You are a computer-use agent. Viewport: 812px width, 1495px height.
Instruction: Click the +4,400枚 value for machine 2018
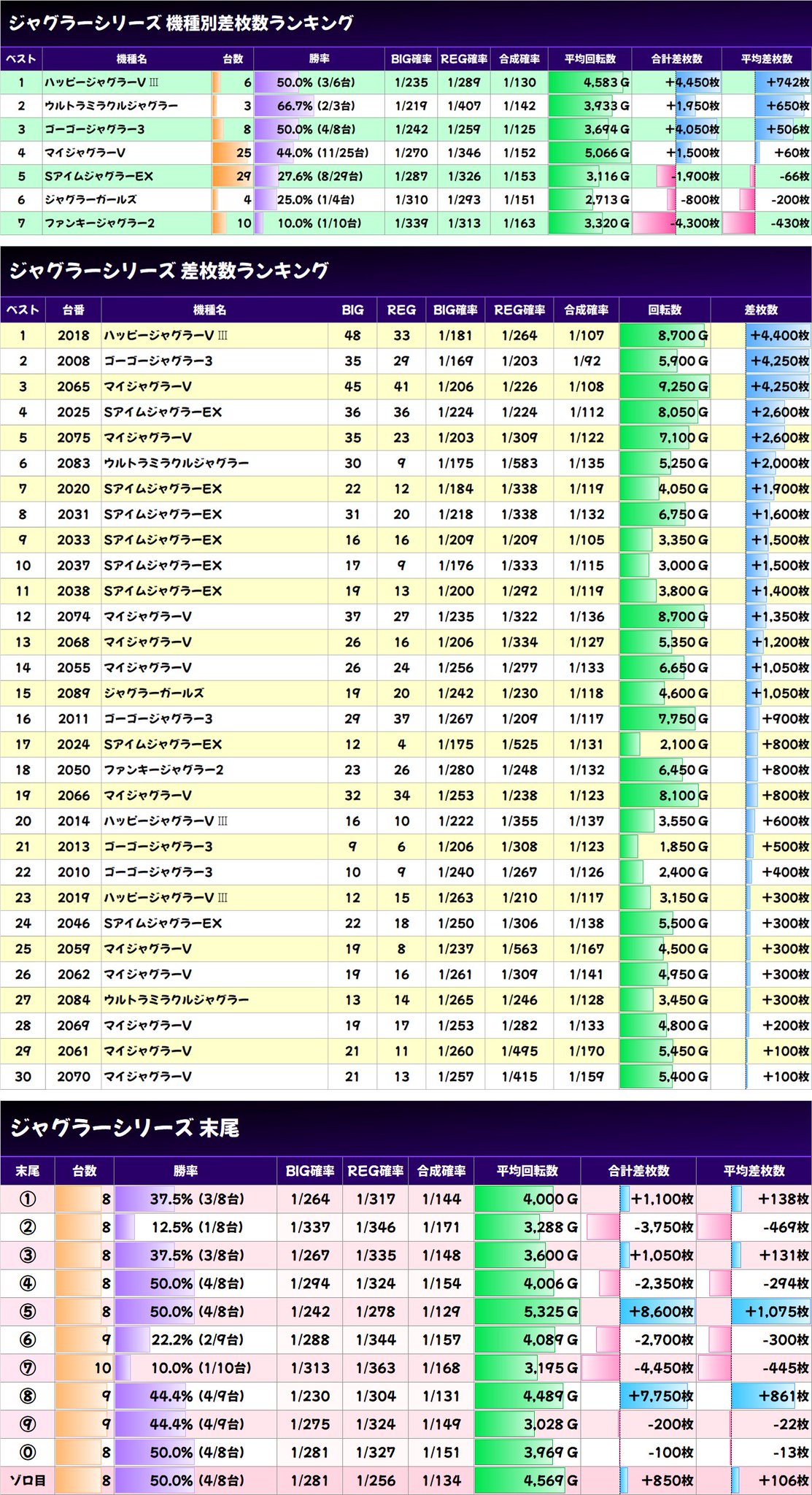780,336
